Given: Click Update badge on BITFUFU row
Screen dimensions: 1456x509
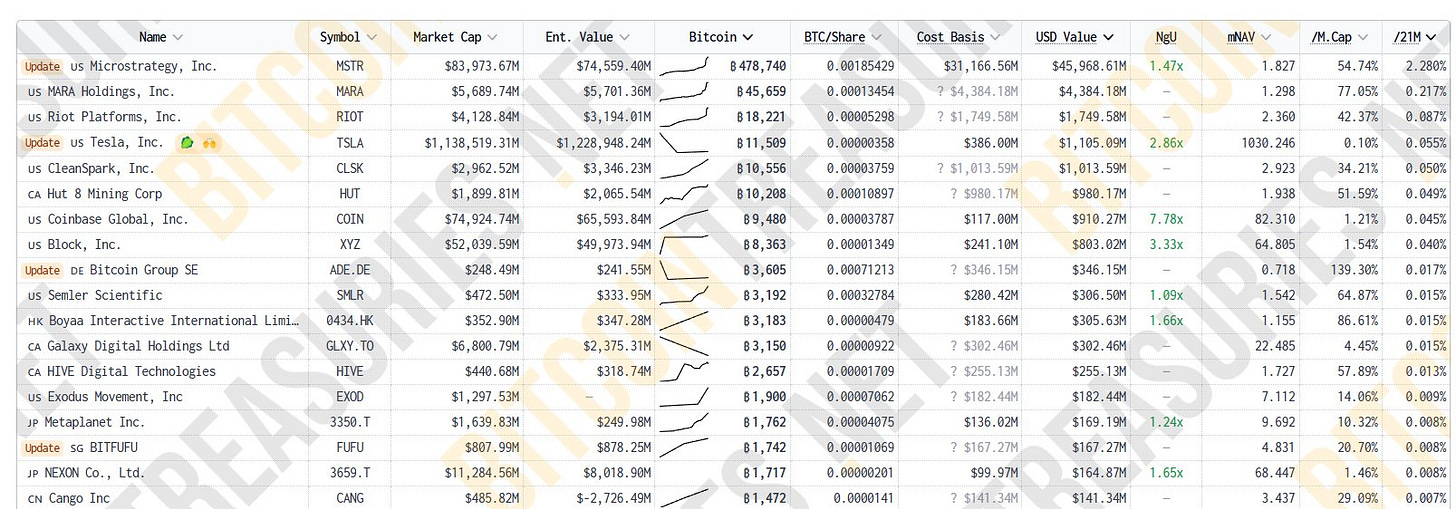Looking at the screenshot, I should tap(42, 448).
